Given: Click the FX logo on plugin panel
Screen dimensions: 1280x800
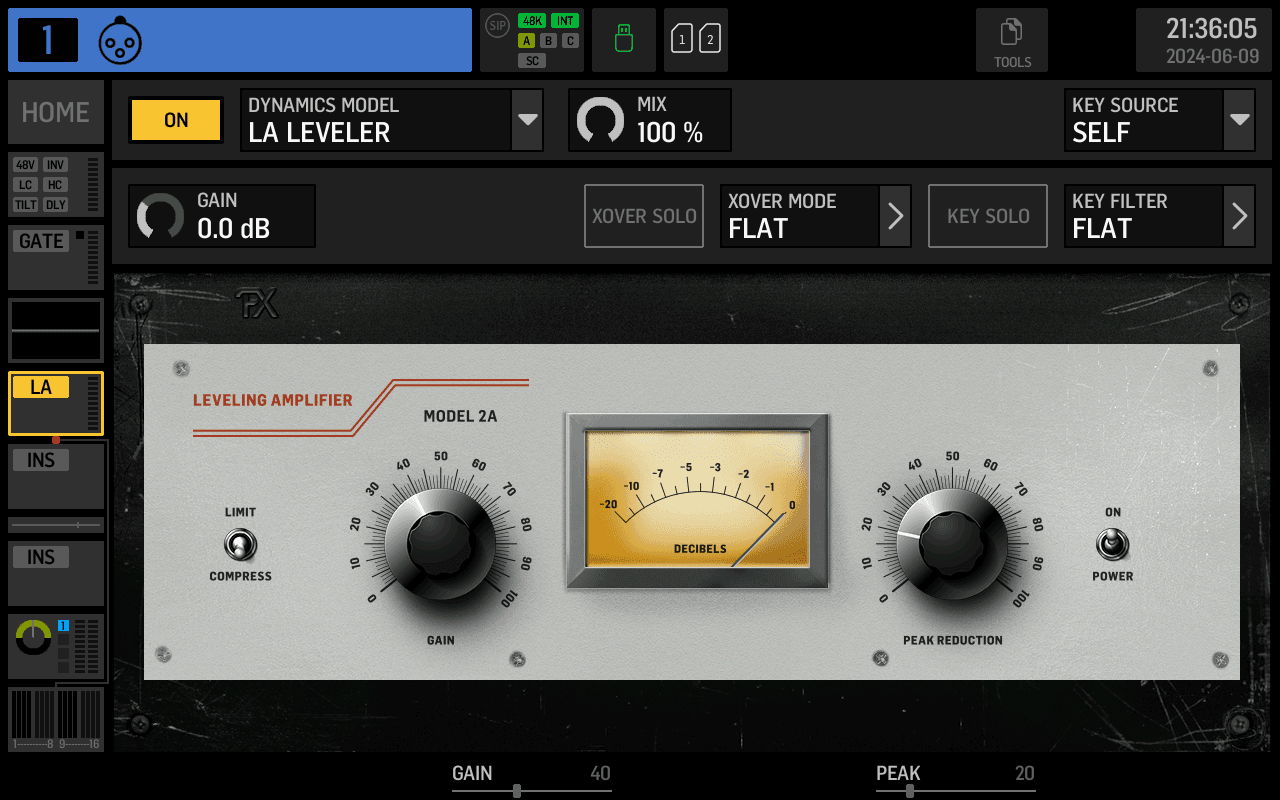Looking at the screenshot, I should (256, 304).
